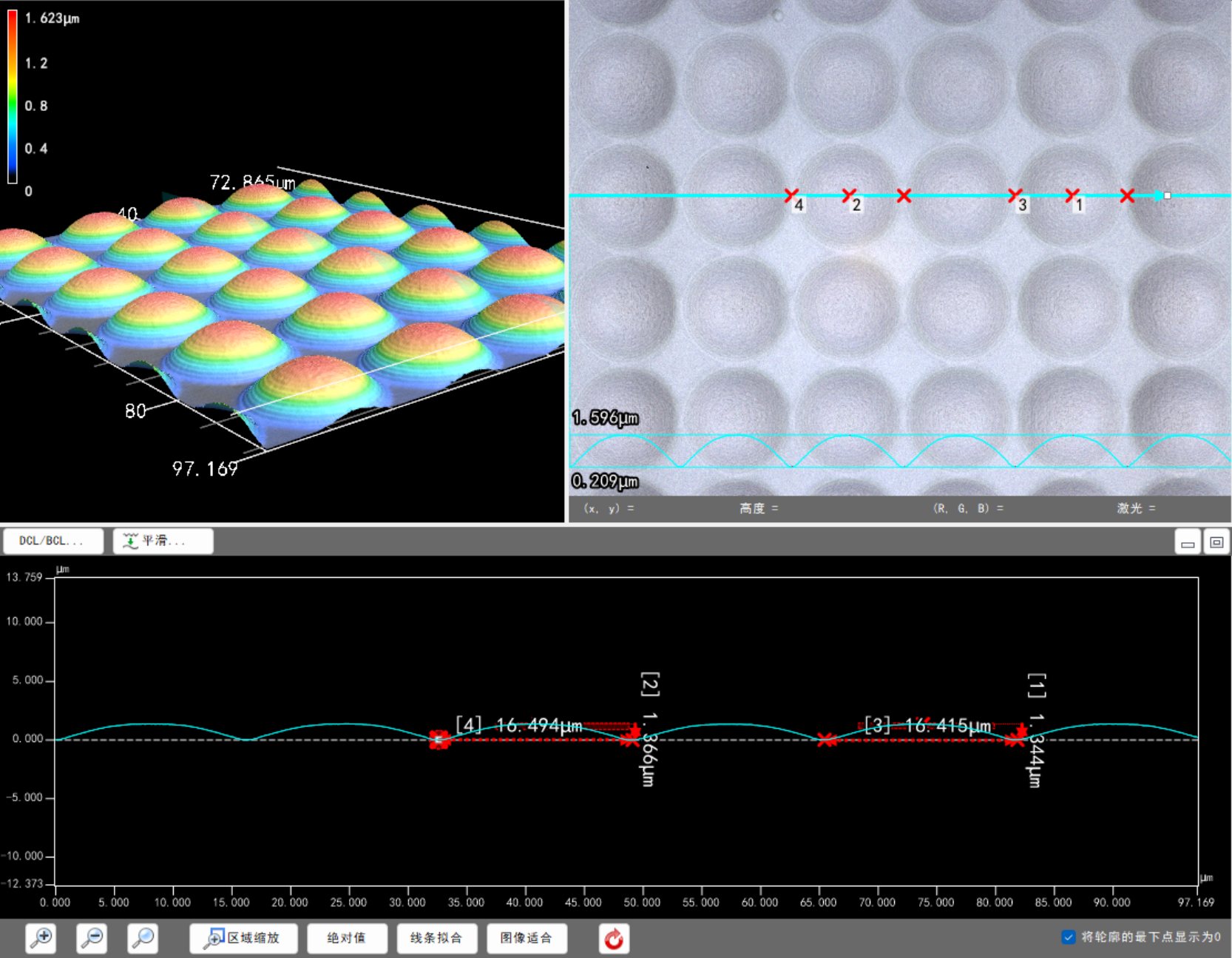The image size is (1232, 958).
Task: Open the 平滑... smoothing option
Action: coord(163,541)
